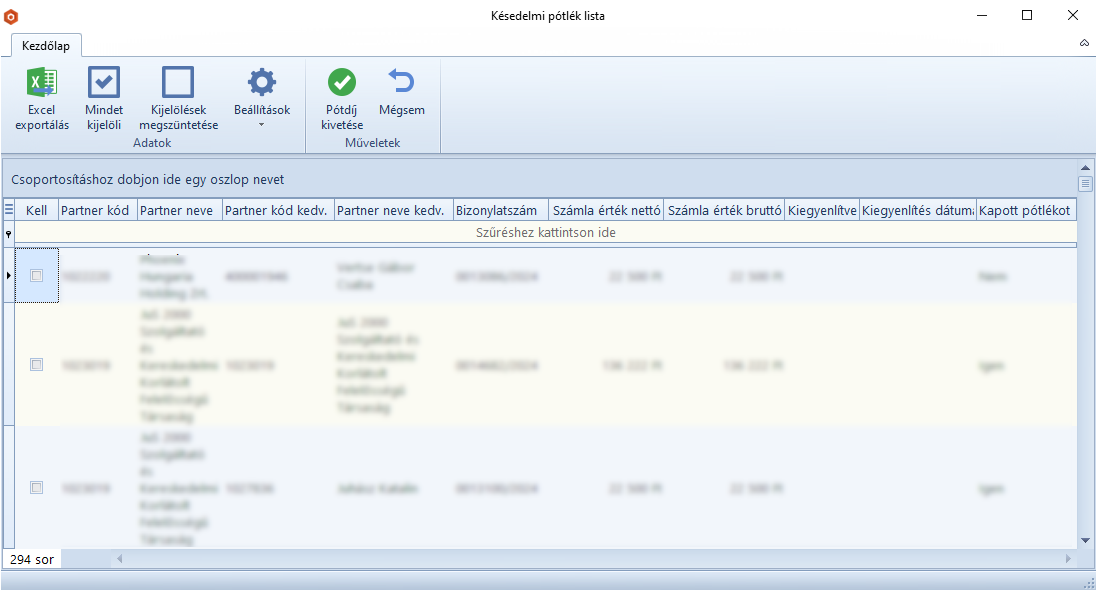Open the column chooser icon beside Kell

9,210
